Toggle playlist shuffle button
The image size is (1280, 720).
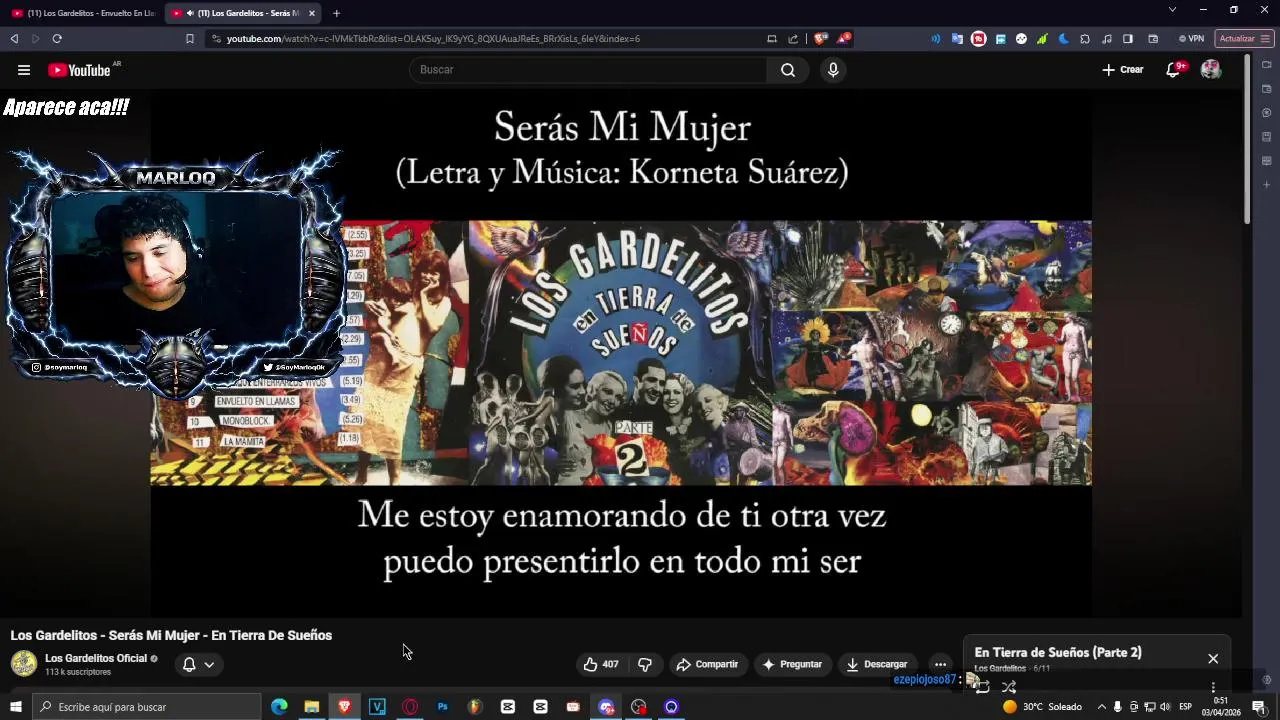1009,686
